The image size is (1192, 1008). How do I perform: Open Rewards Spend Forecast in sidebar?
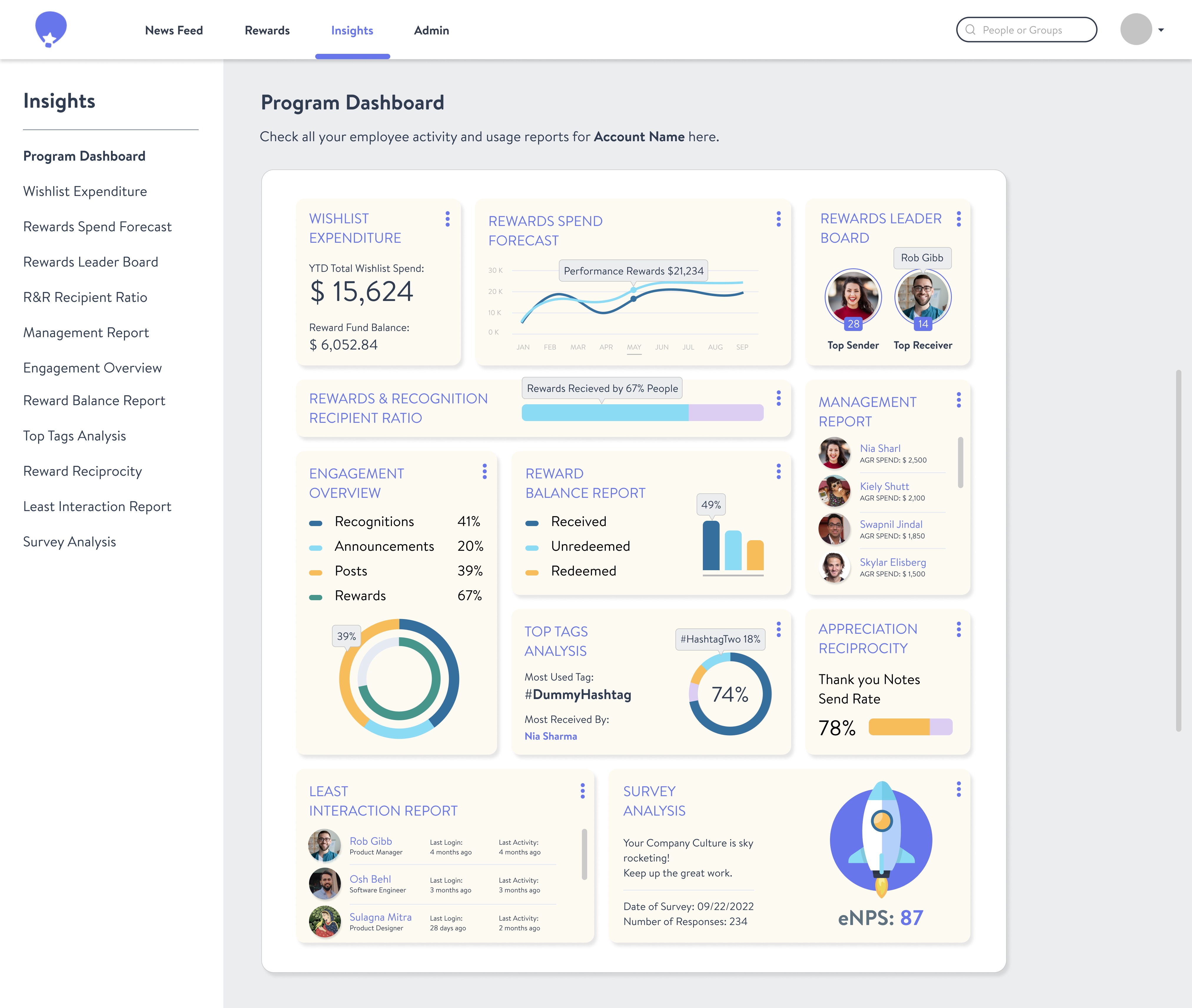click(x=97, y=227)
